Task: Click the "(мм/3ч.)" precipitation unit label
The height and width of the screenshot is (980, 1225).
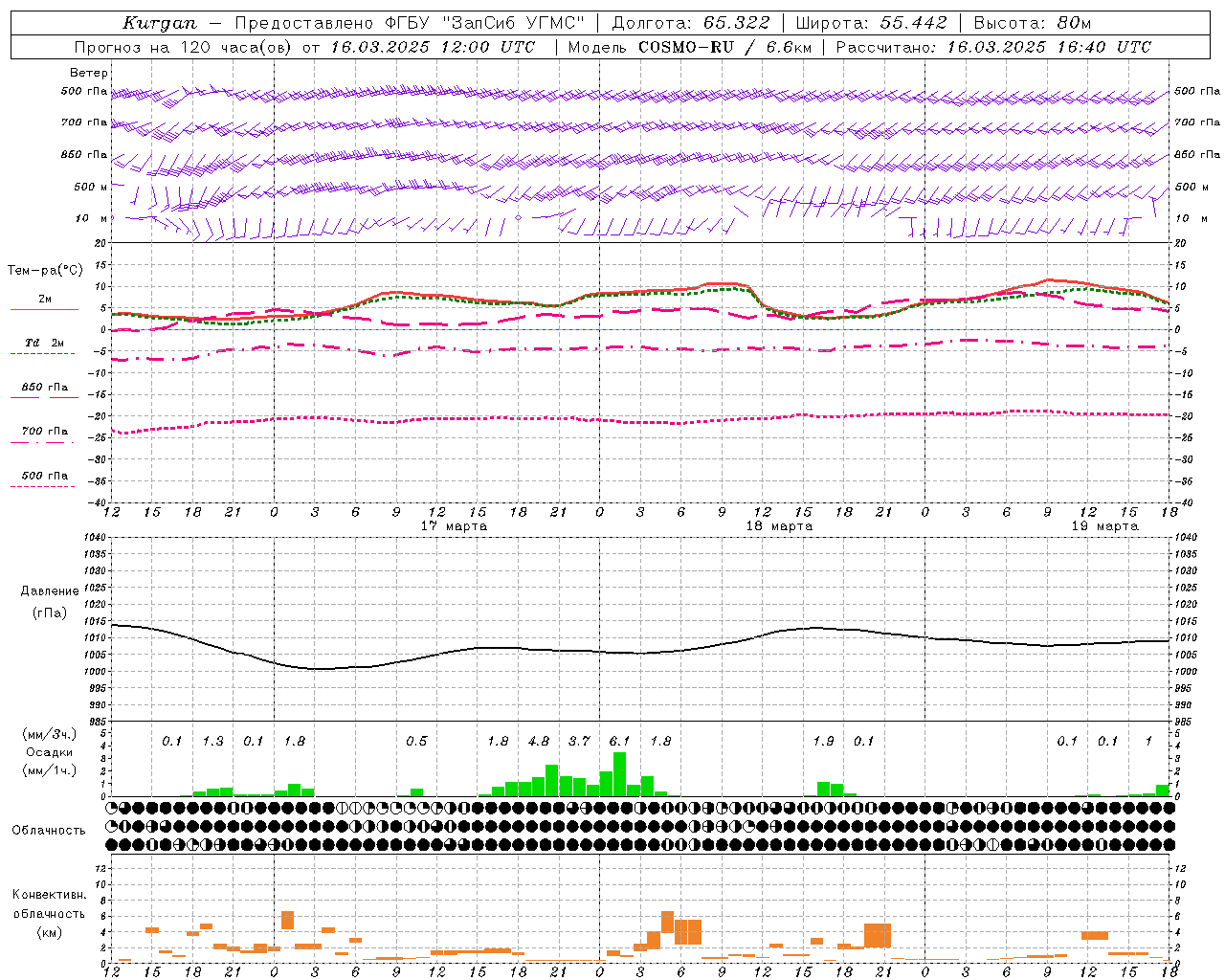Action: pyautogui.click(x=50, y=734)
